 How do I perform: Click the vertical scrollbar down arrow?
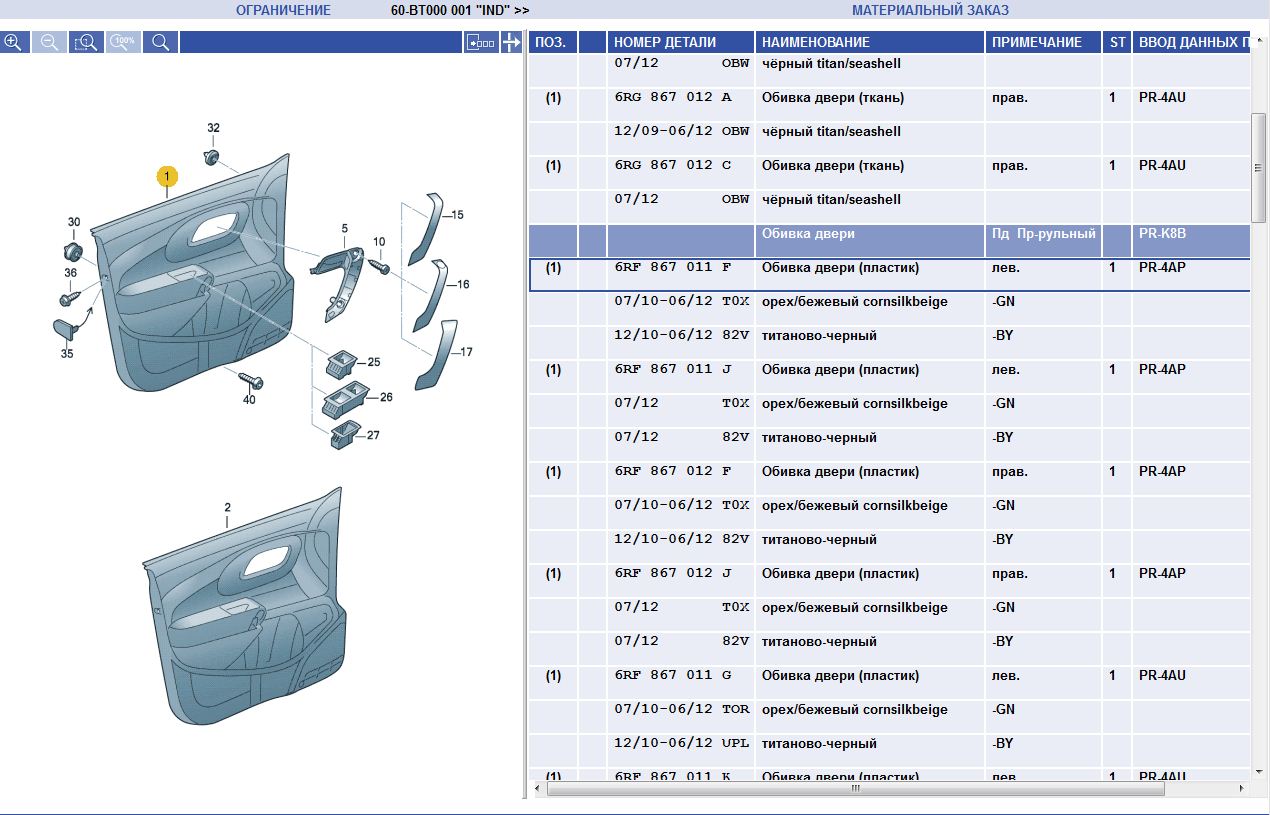coord(1260,771)
